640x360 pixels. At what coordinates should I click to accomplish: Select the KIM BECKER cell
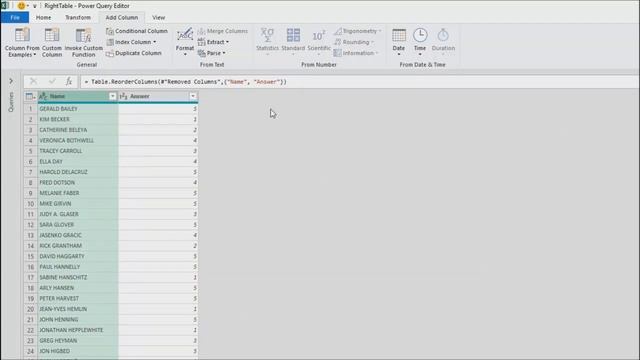(x=78, y=119)
